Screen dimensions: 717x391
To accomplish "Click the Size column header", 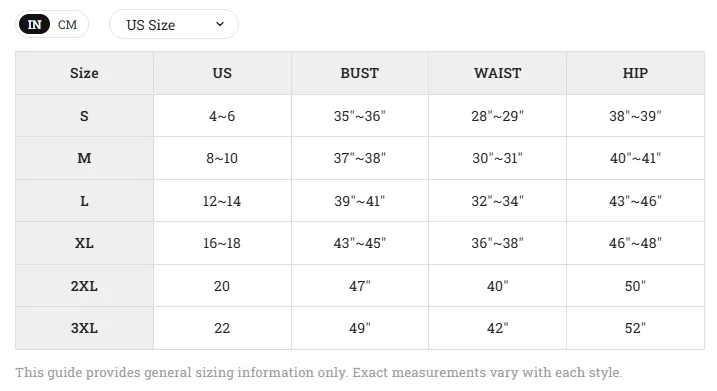I will pos(84,73).
